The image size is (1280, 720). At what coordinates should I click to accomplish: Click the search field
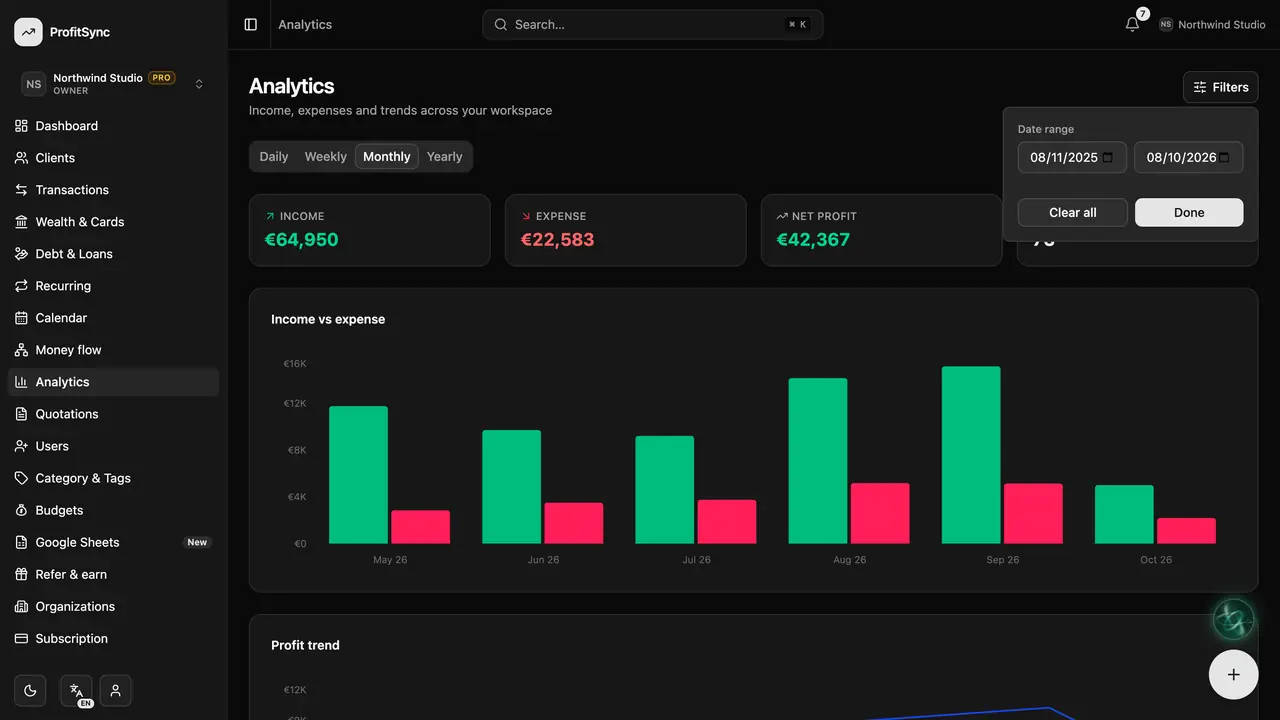coord(653,24)
